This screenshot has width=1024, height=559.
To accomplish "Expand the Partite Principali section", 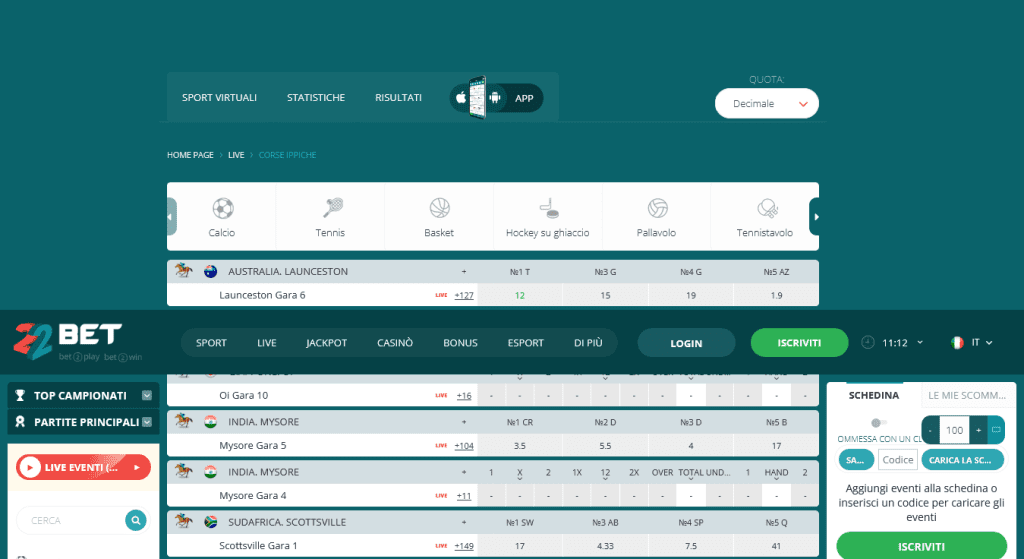I will coord(147,422).
